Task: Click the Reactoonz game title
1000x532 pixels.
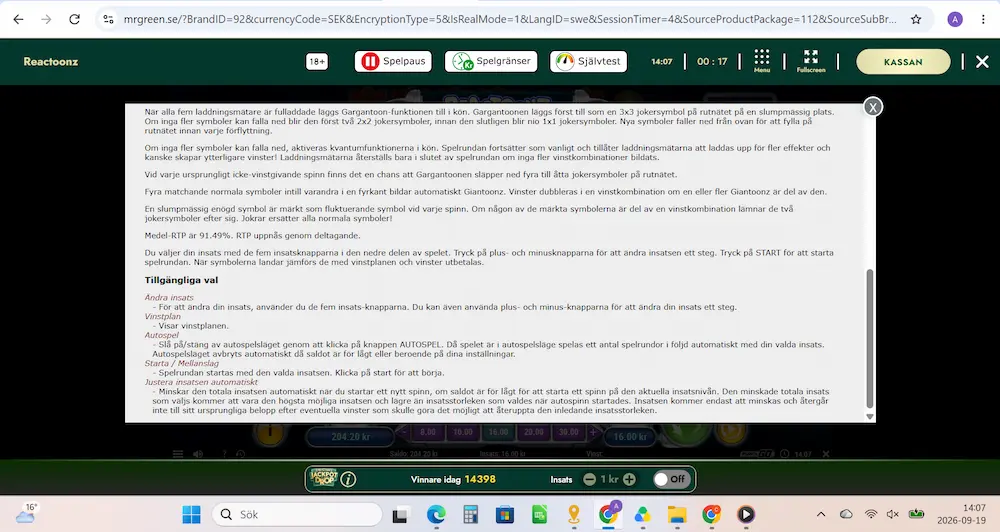Action: pos(50,62)
